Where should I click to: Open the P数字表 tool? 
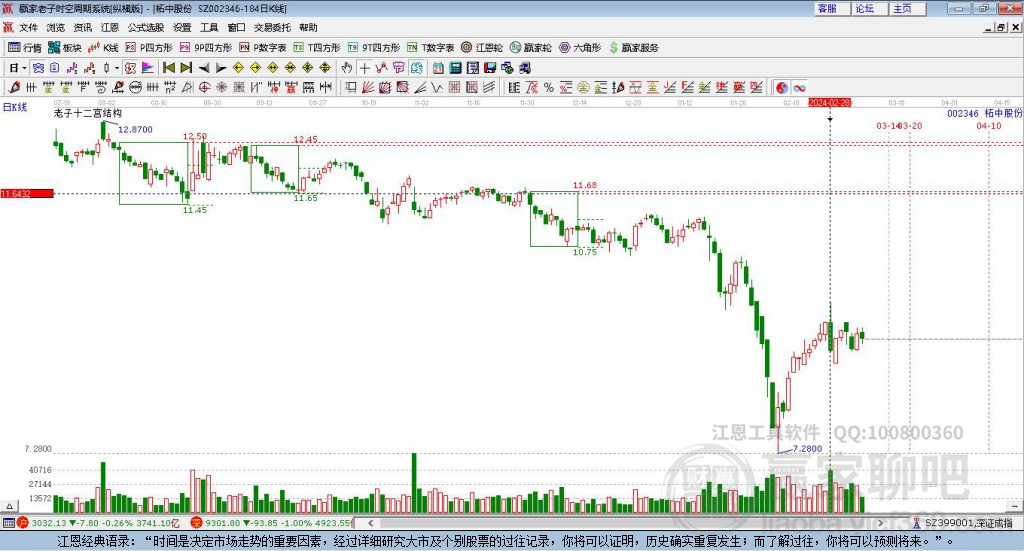(x=263, y=48)
